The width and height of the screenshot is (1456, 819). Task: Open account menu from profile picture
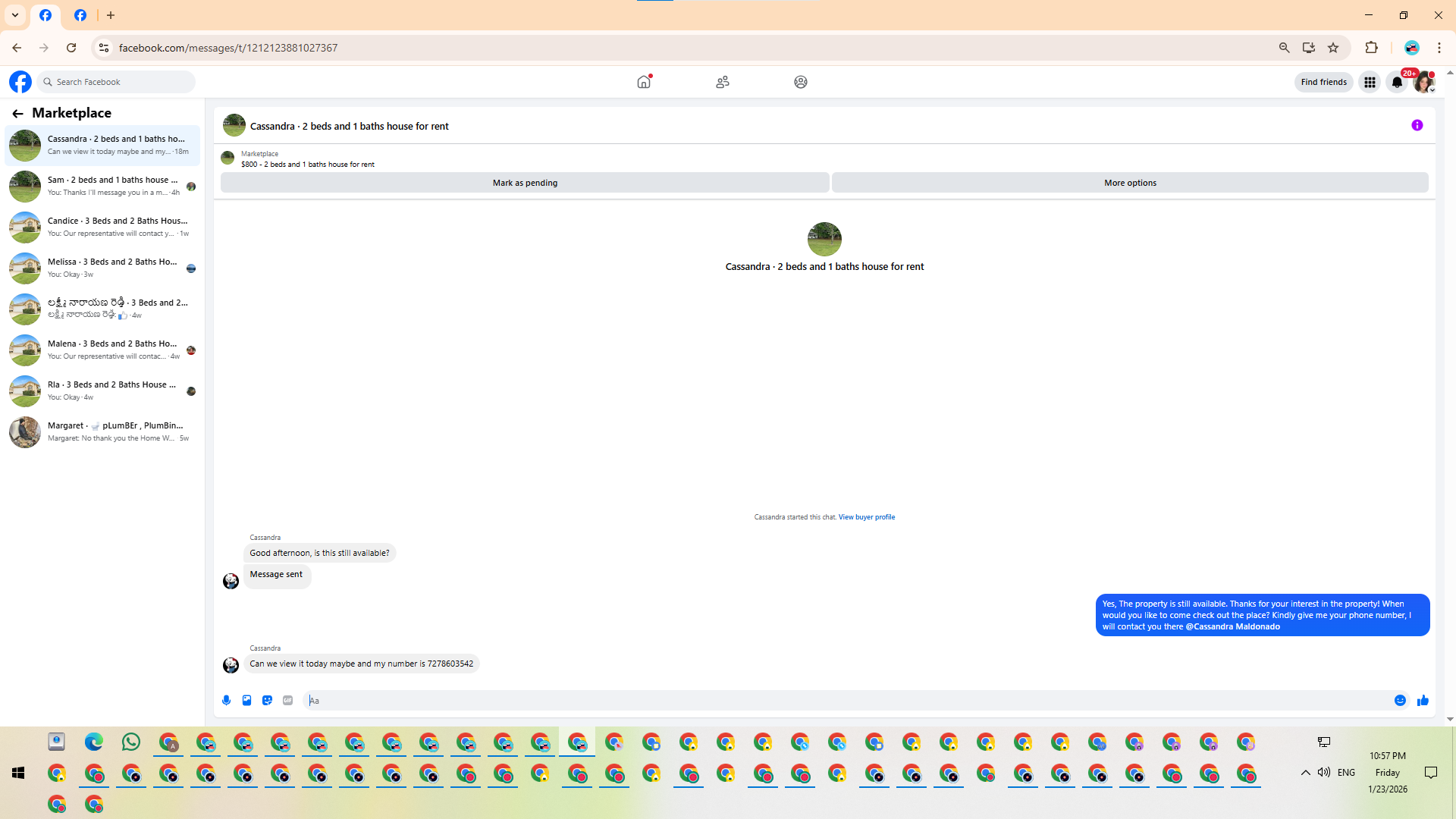[x=1423, y=82]
